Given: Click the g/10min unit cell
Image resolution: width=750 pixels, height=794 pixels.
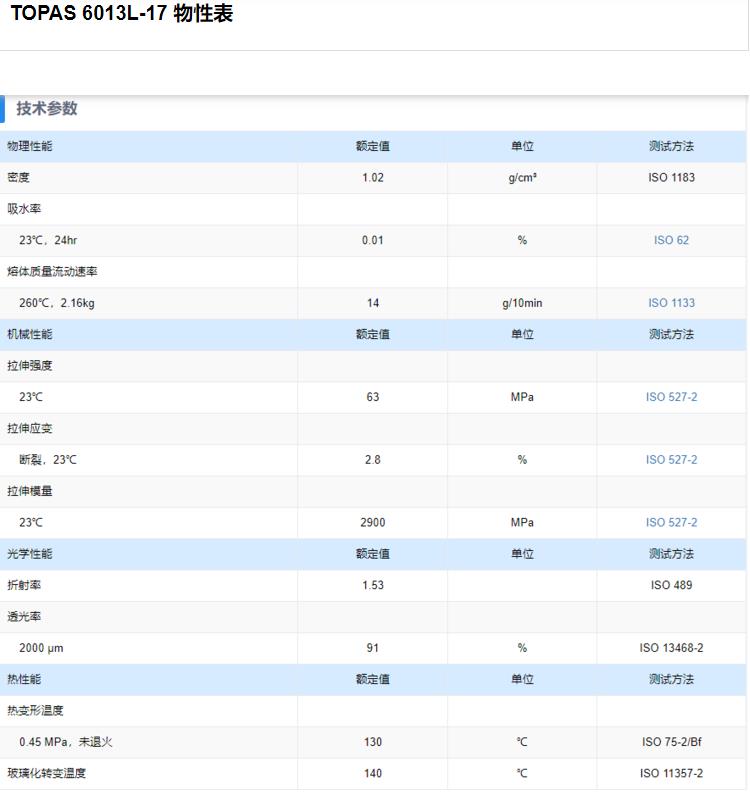Looking at the screenshot, I should tap(522, 303).
